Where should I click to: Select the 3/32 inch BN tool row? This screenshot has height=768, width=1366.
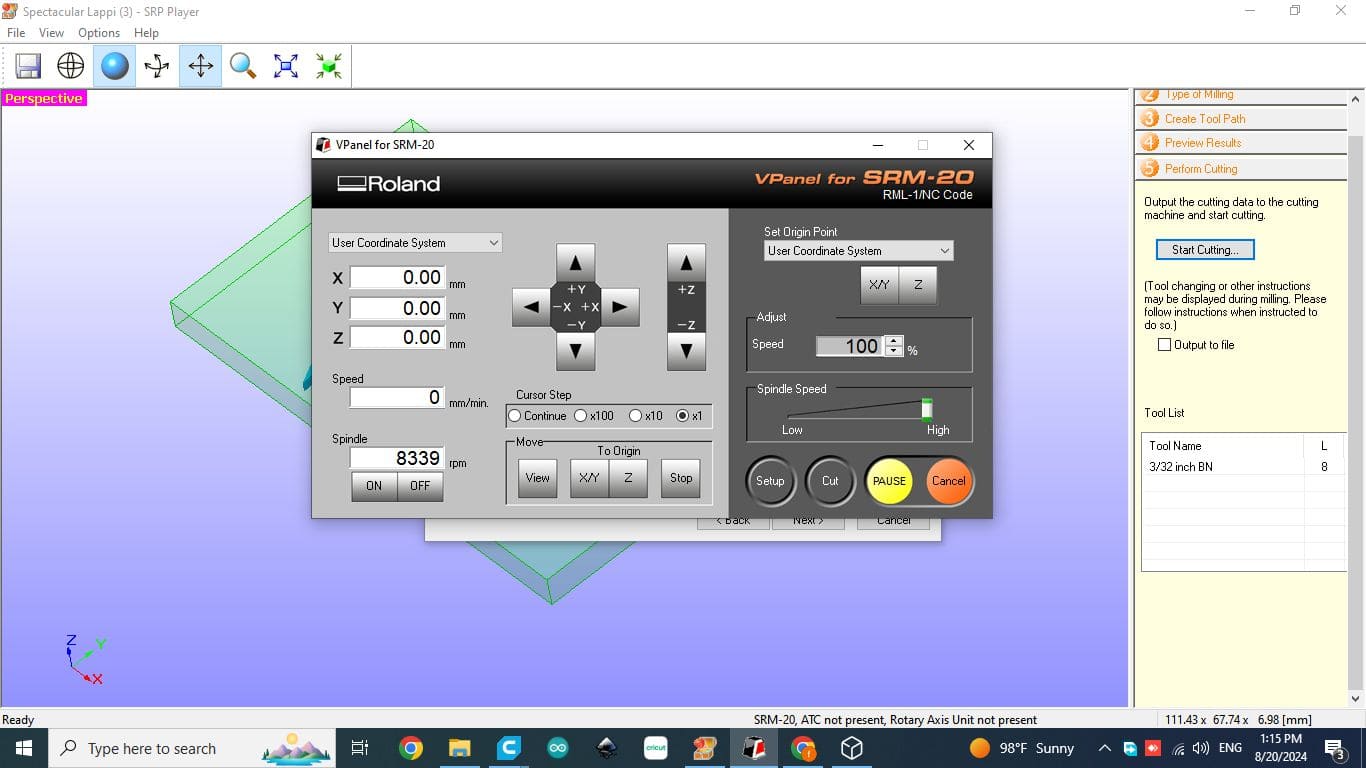(1243, 467)
